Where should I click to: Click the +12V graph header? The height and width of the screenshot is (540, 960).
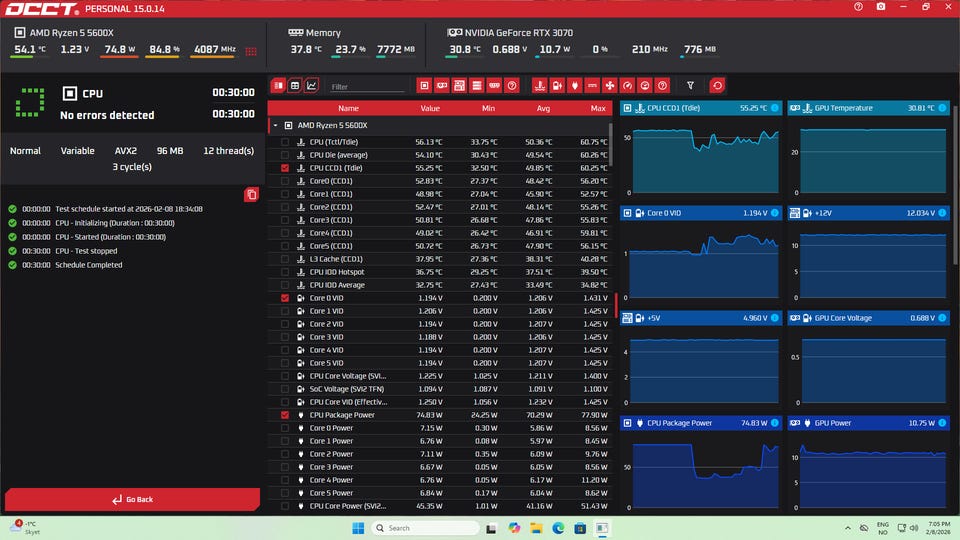pos(869,213)
